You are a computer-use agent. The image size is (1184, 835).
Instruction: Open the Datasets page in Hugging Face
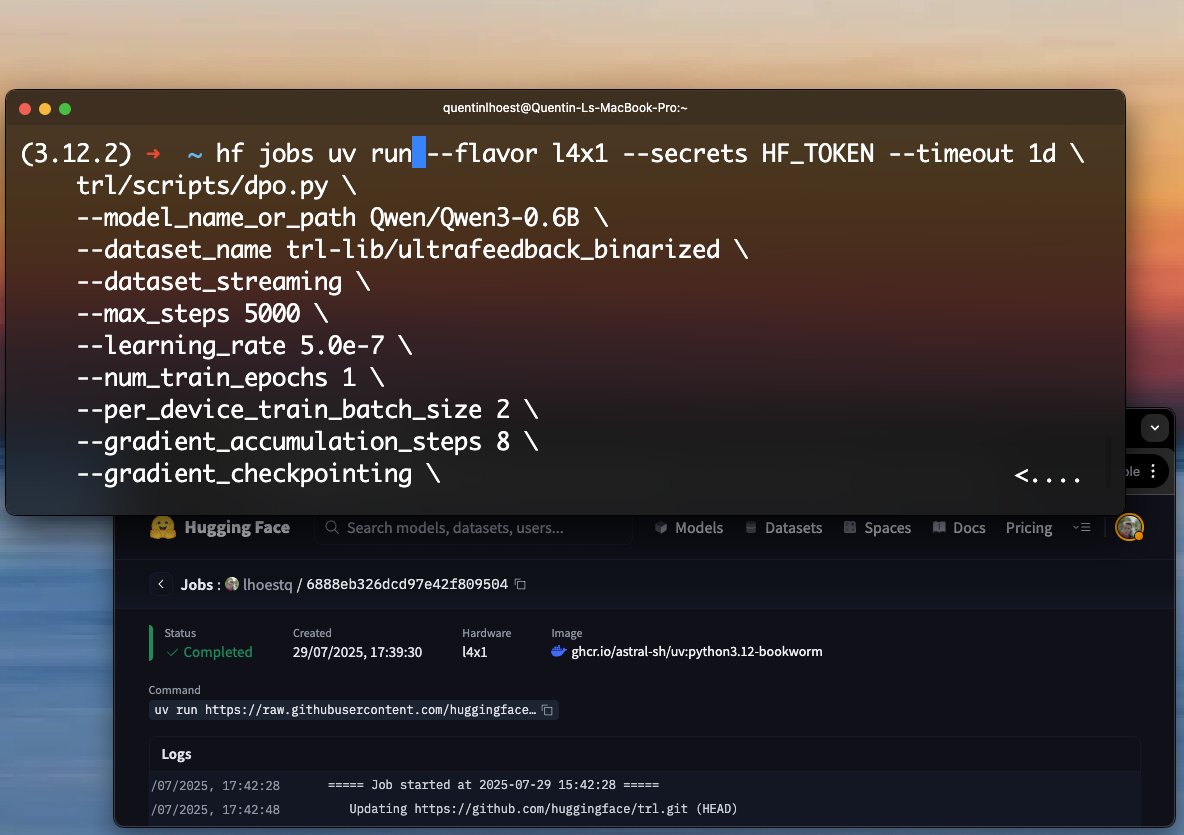(784, 528)
